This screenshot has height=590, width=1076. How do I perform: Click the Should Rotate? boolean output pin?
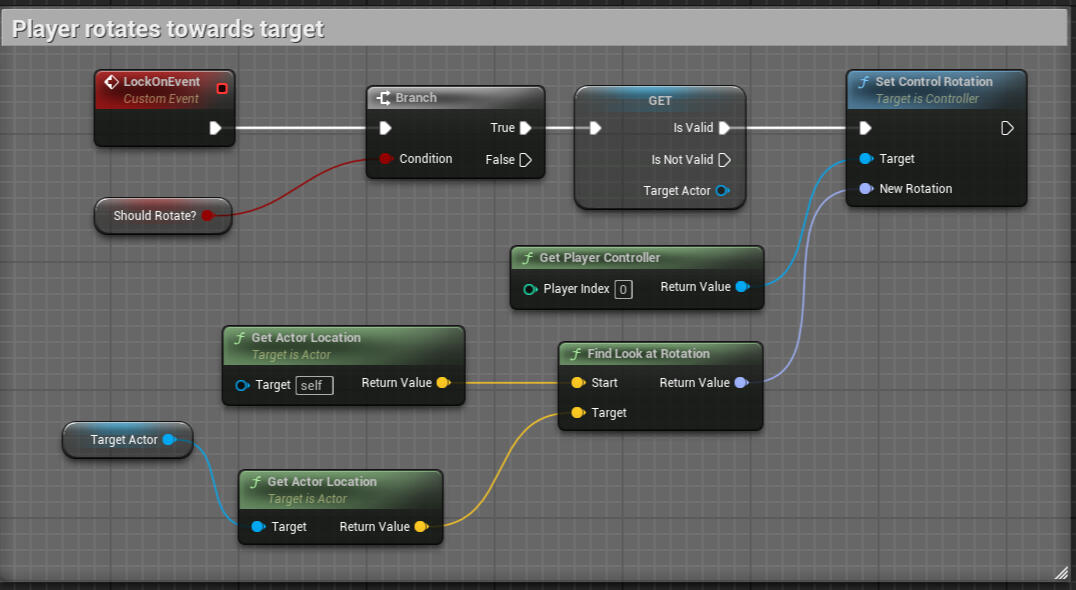pos(207,216)
